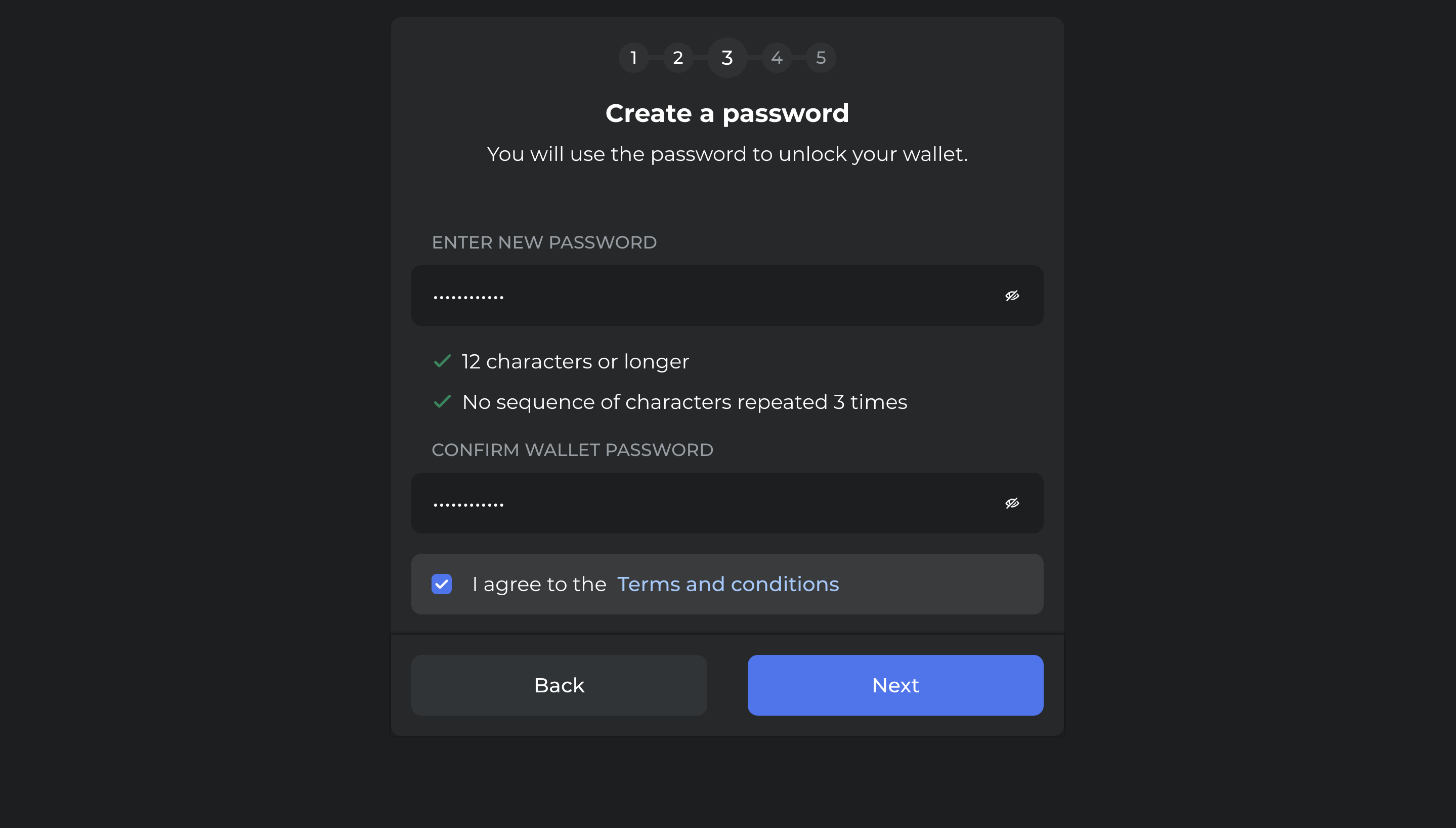Click the "ENTER NEW PASSWORD" field label
This screenshot has width=1456, height=828.
(x=544, y=242)
